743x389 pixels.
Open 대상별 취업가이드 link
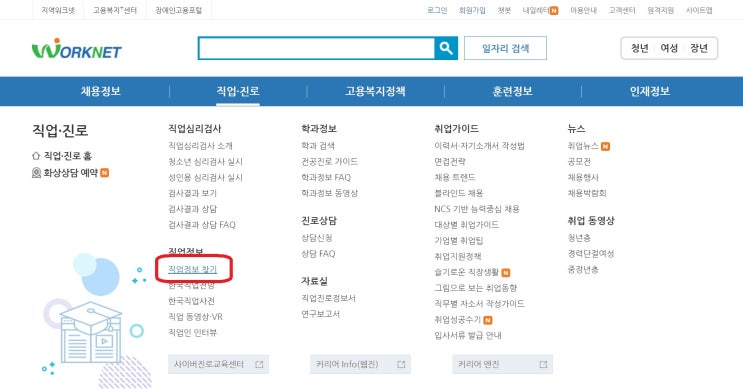[466, 225]
